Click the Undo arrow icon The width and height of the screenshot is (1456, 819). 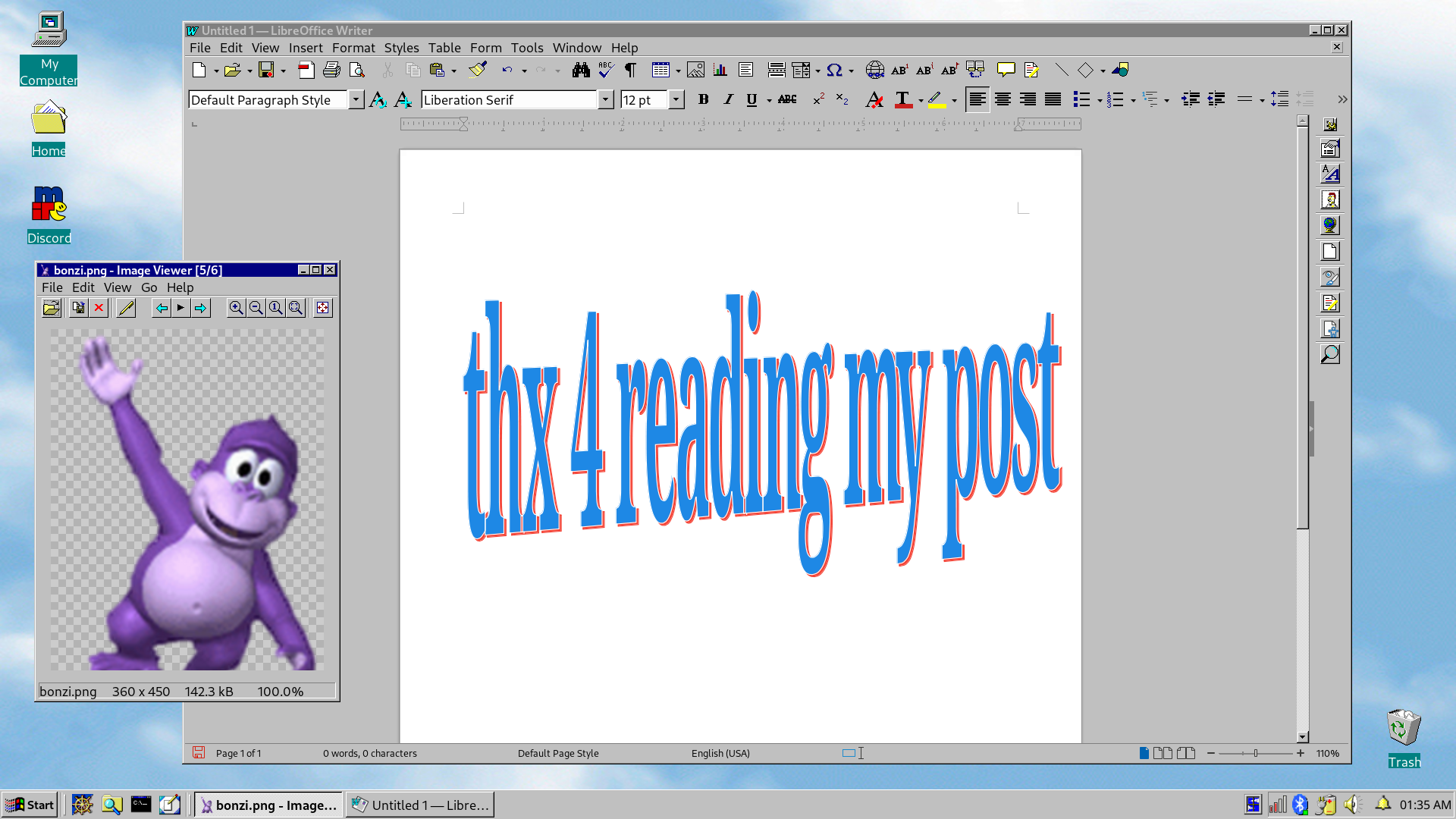[x=507, y=70]
